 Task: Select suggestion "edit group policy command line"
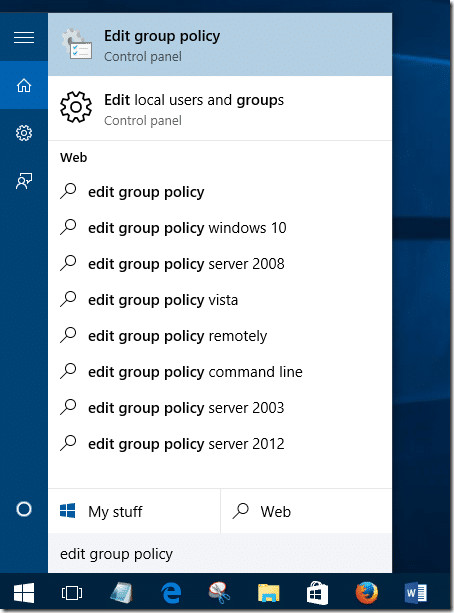220,372
